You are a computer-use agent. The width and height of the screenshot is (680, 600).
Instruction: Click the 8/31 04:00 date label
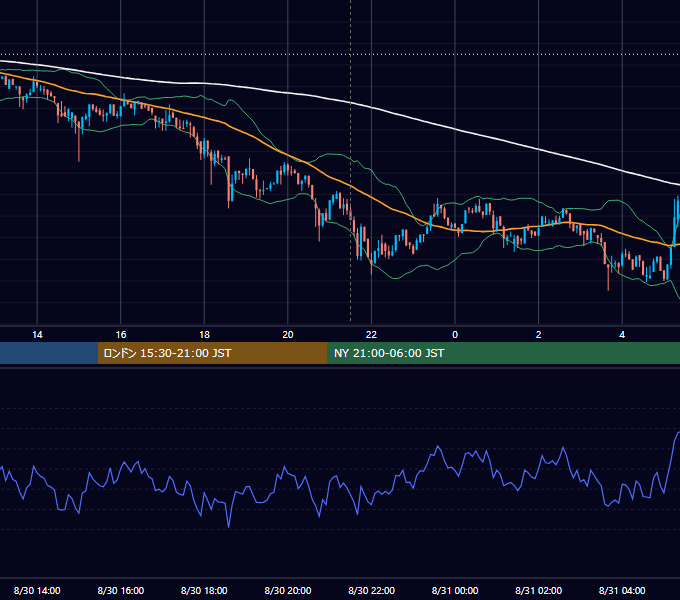[x=622, y=590]
